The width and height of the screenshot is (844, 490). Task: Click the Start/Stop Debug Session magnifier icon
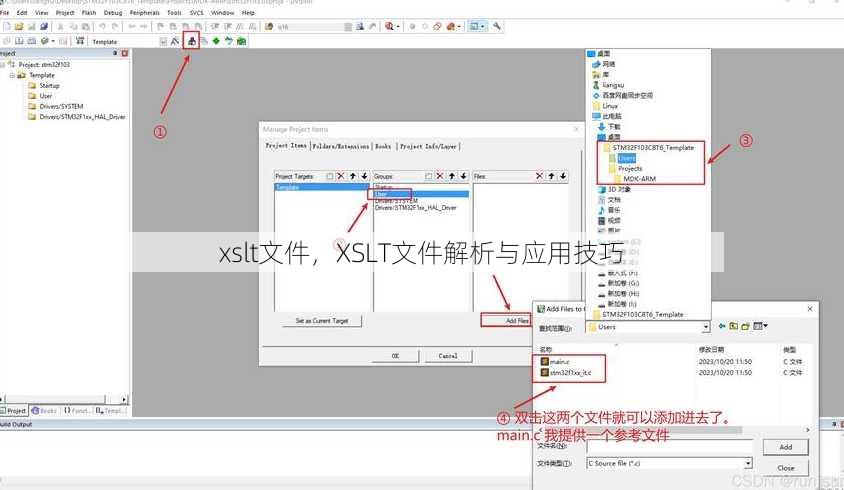(389, 26)
